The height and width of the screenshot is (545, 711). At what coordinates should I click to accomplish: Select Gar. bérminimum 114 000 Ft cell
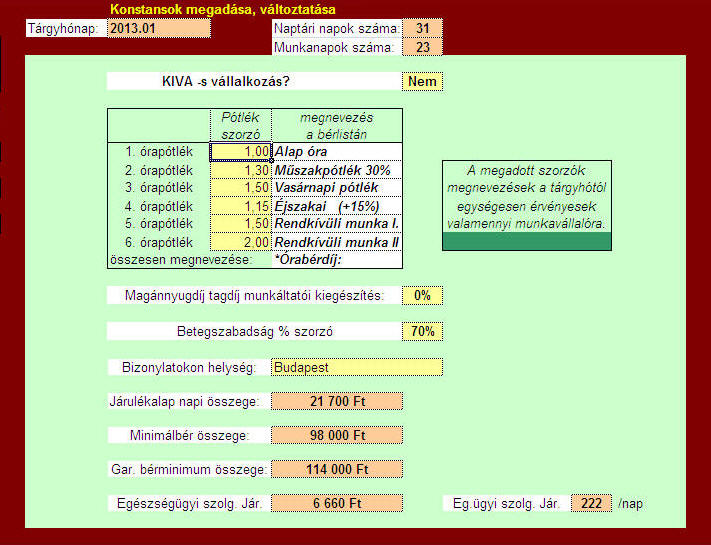337,469
